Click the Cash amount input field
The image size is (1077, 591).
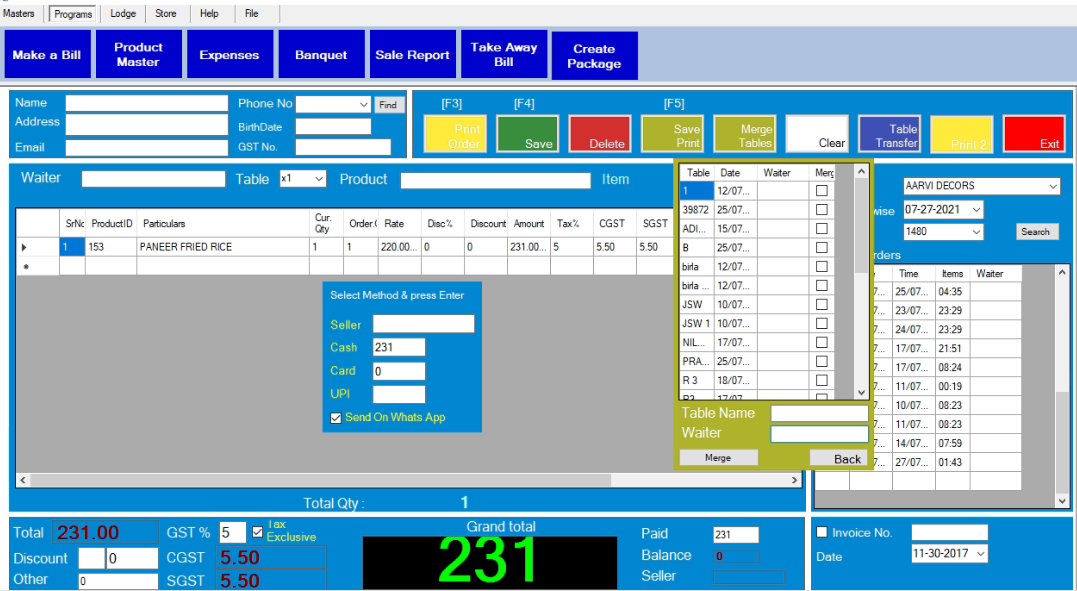tap(398, 347)
